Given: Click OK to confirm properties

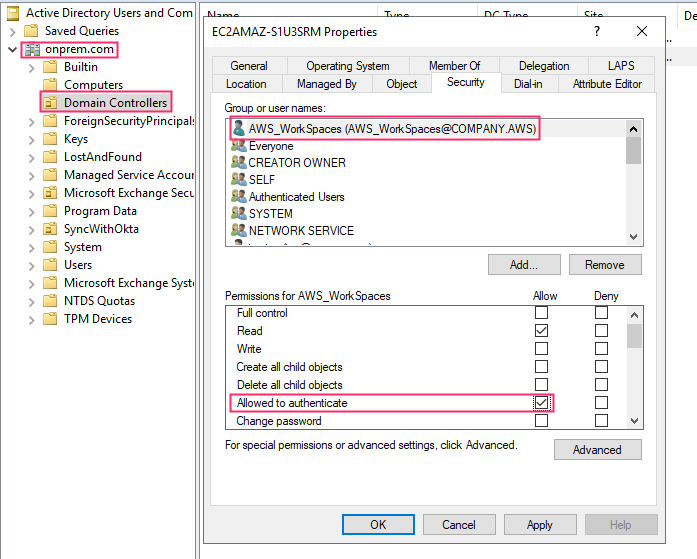Looking at the screenshot, I should coord(378,525).
